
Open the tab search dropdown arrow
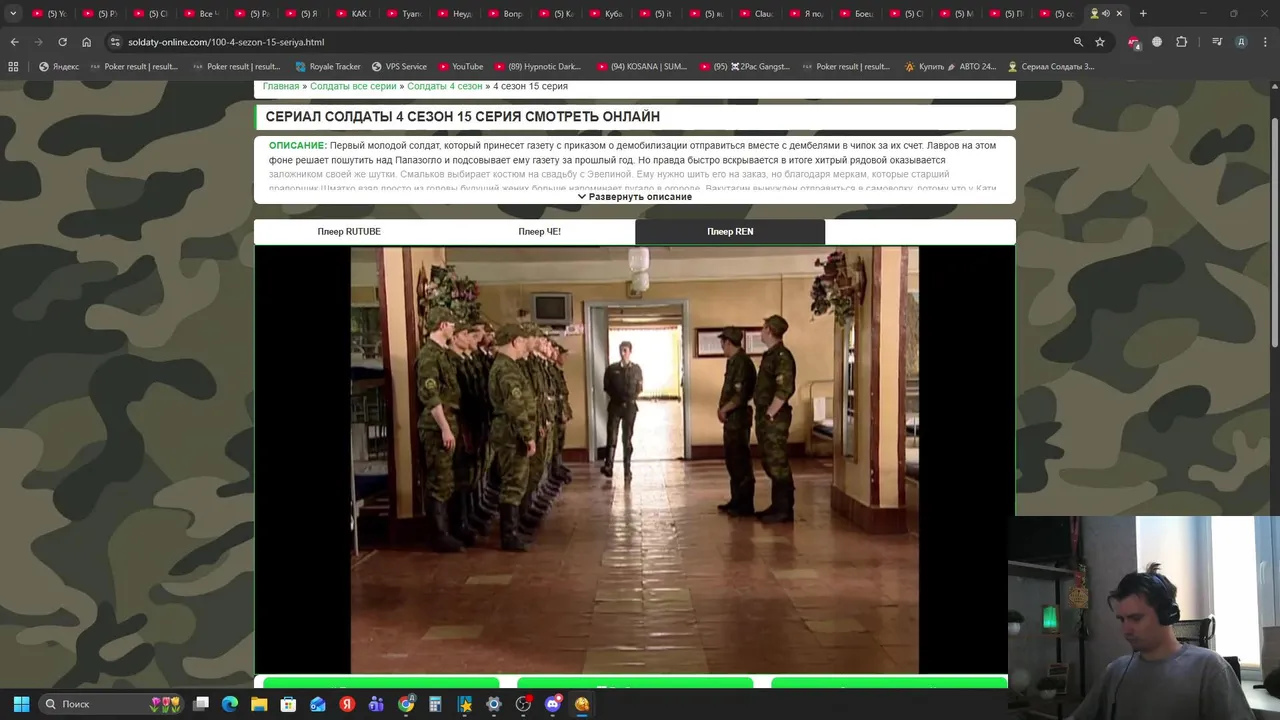point(13,14)
